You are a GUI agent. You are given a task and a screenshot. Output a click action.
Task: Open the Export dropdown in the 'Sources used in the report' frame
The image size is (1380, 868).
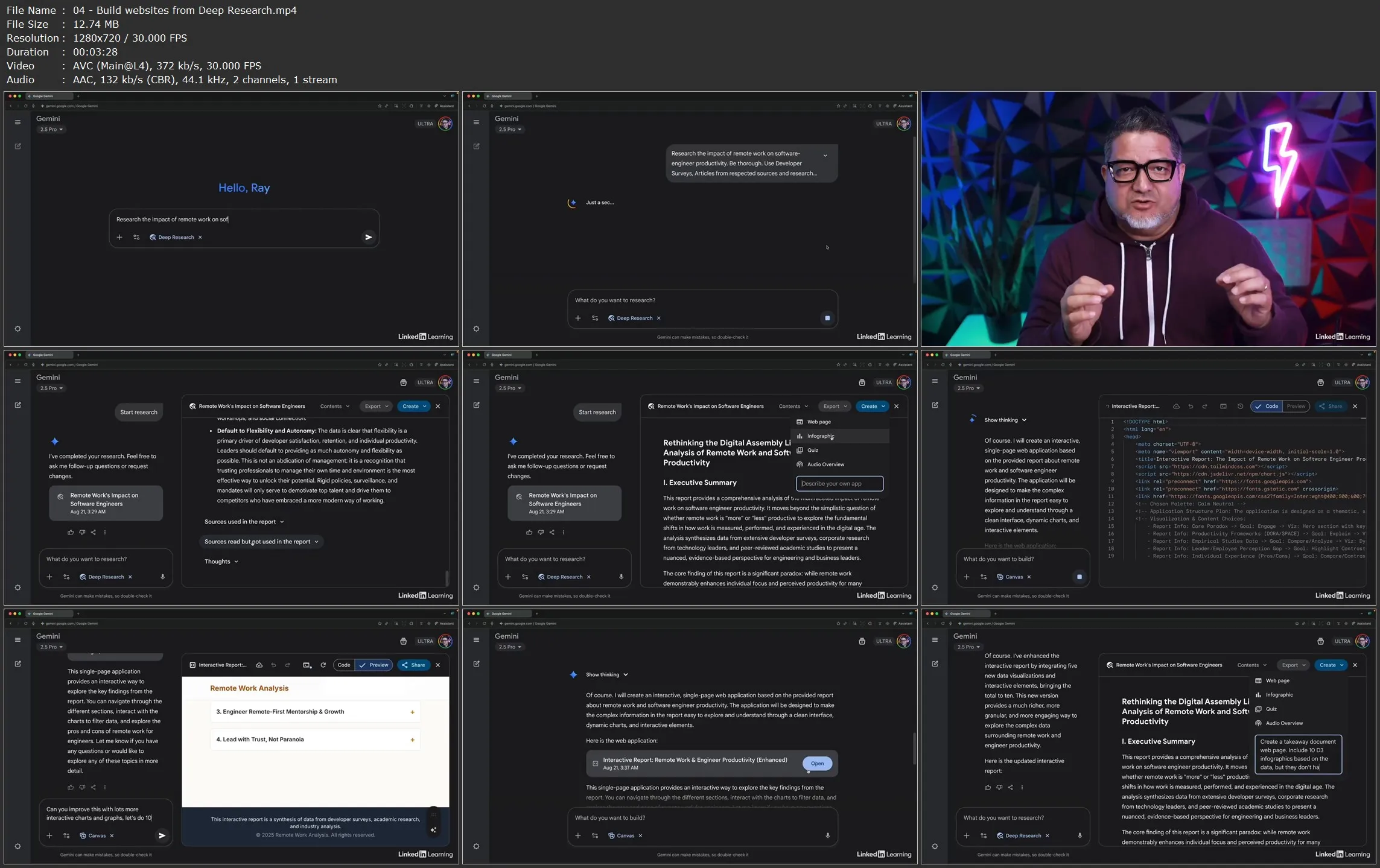[376, 406]
